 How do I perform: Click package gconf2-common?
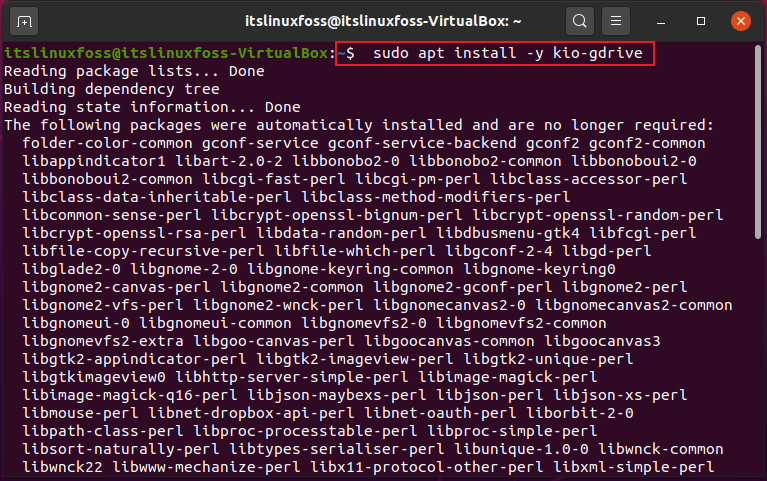(x=647, y=143)
